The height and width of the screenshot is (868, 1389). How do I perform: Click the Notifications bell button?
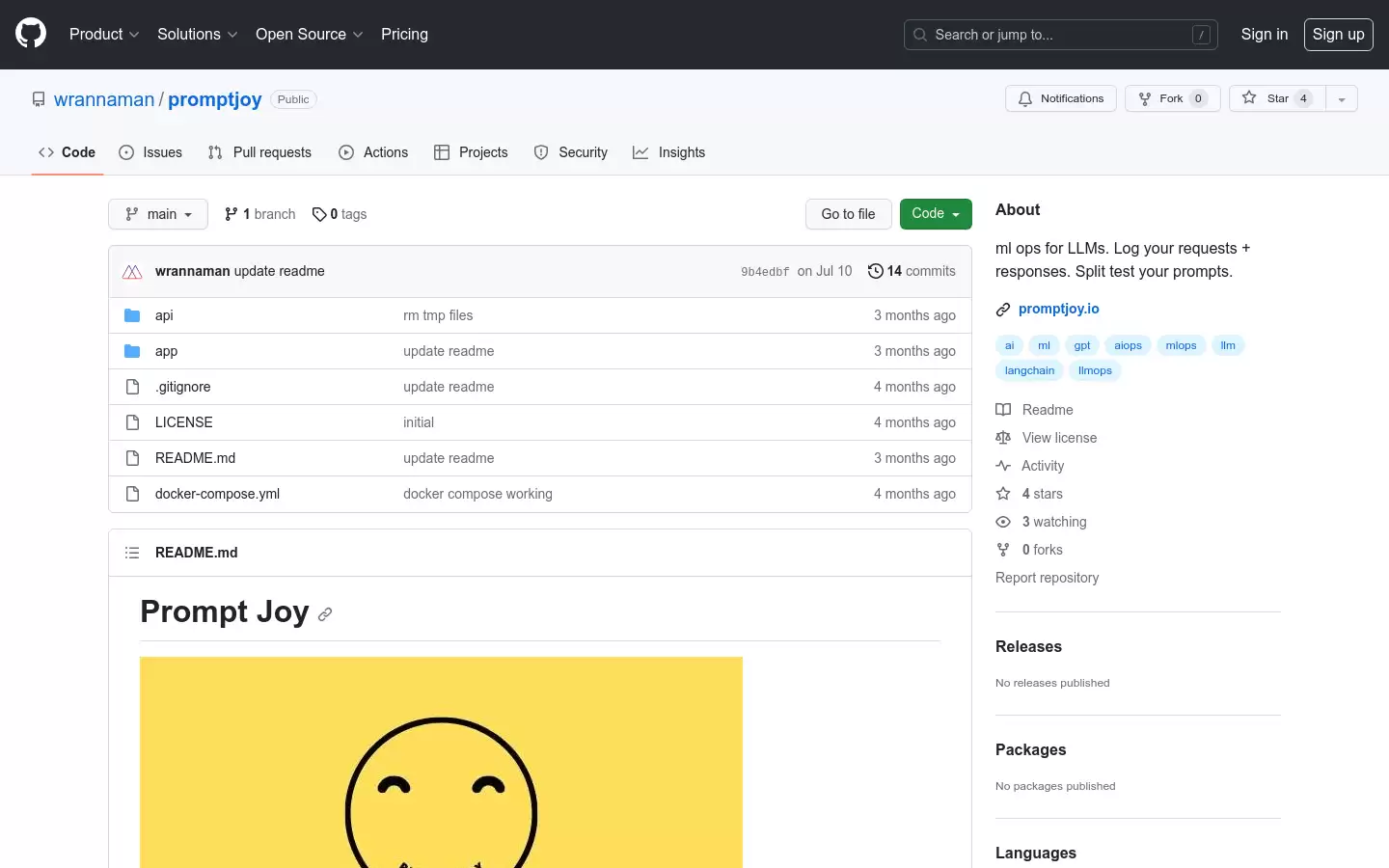coord(1061,98)
